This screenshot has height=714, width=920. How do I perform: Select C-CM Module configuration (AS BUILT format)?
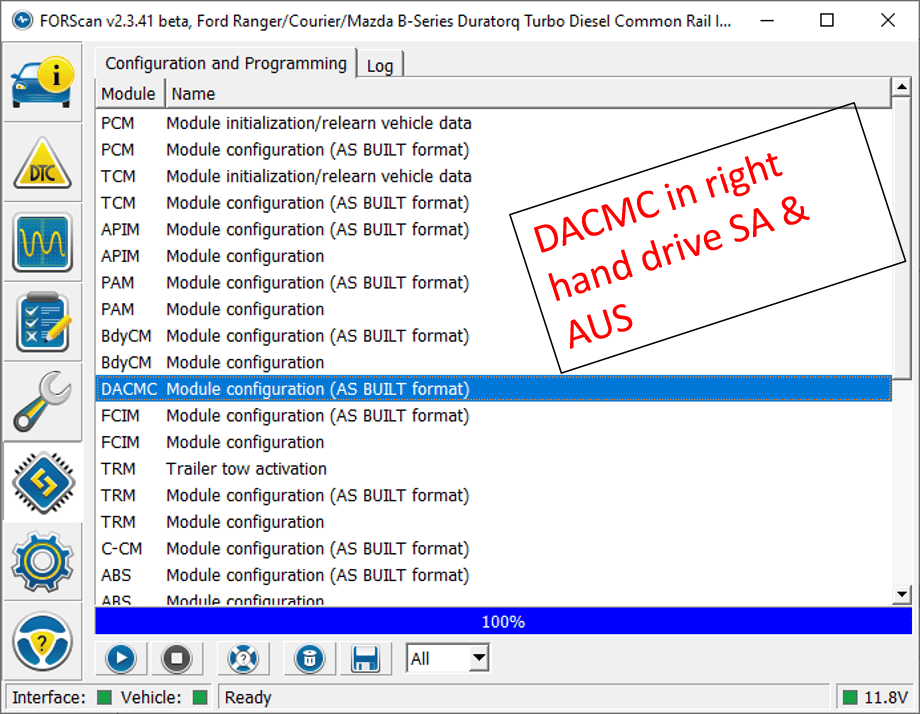point(493,549)
